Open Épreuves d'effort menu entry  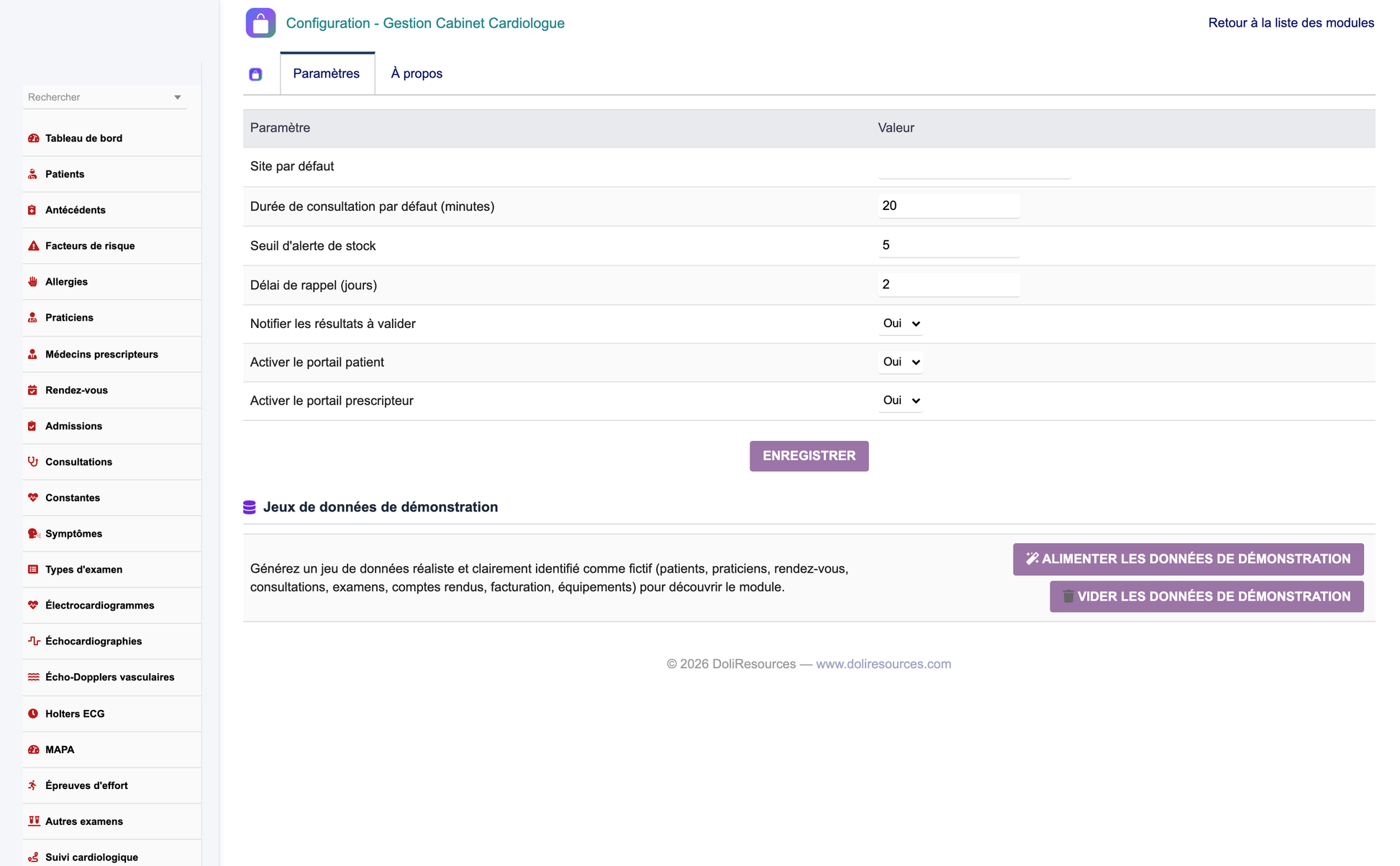(87, 786)
